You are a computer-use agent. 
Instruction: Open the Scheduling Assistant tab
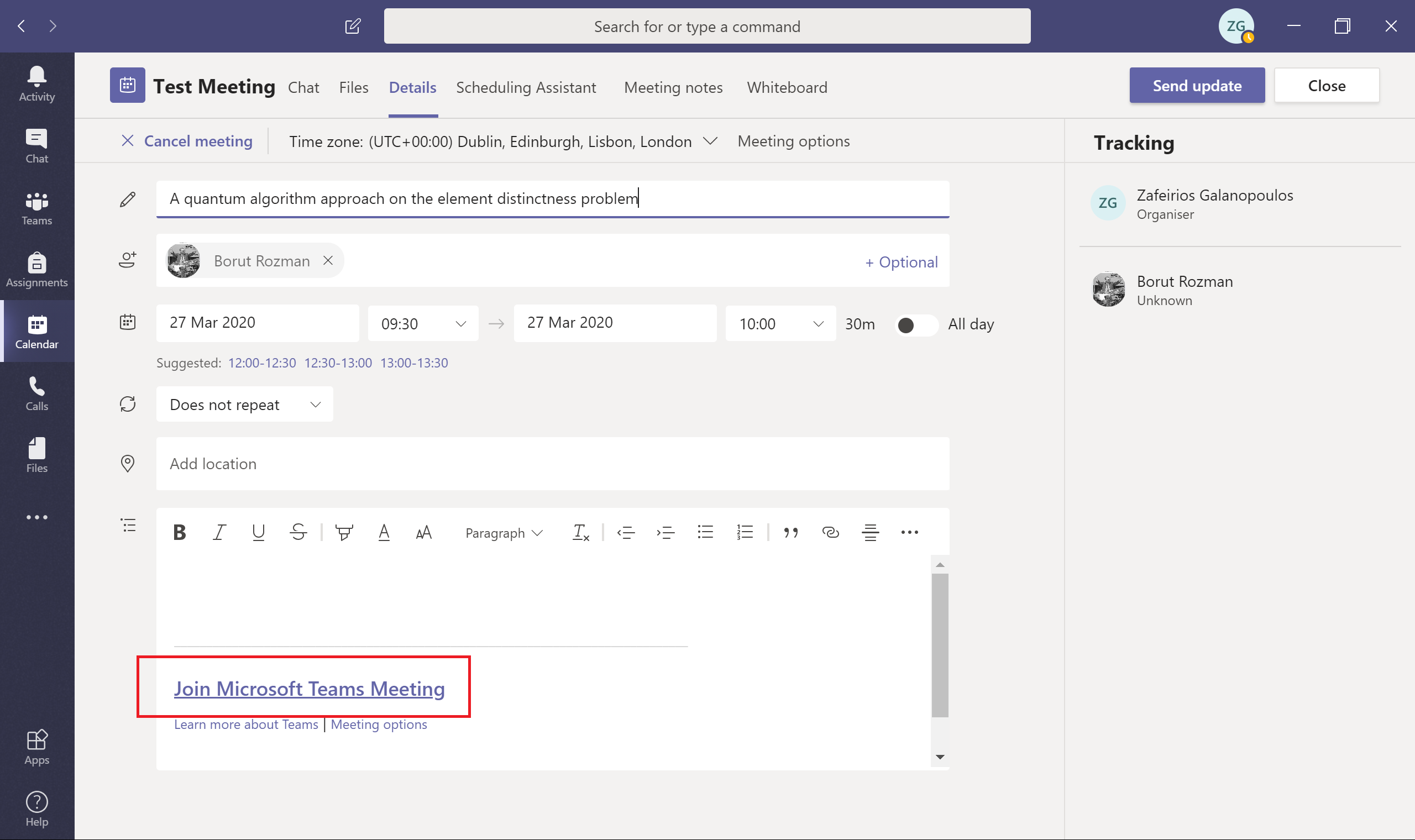pyautogui.click(x=526, y=87)
